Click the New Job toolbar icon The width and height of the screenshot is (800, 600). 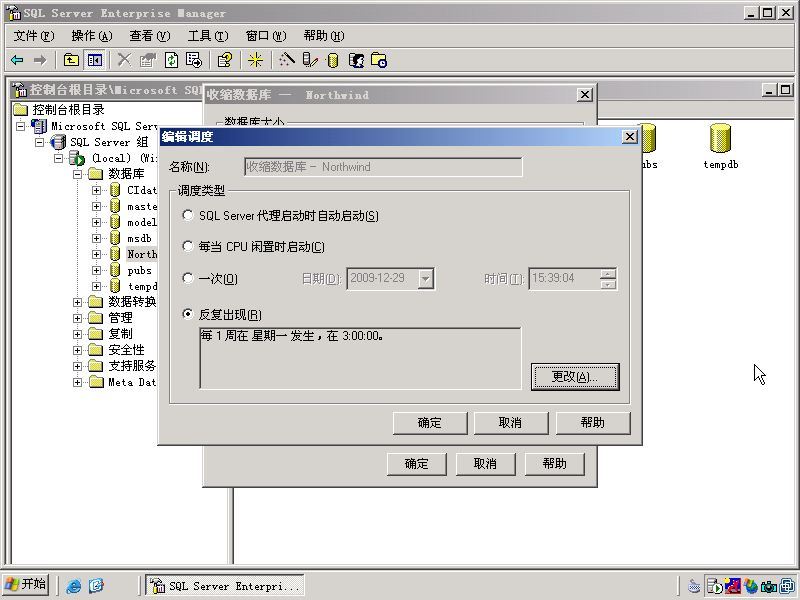click(379, 60)
